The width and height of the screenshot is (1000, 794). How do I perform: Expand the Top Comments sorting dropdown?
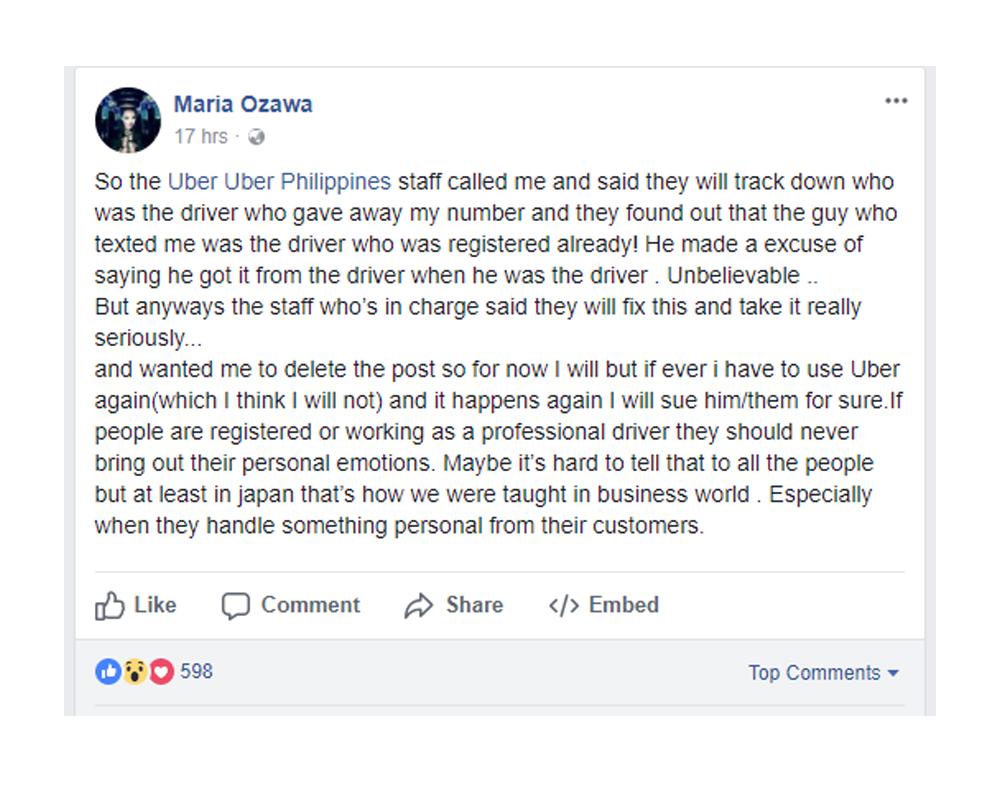point(823,673)
